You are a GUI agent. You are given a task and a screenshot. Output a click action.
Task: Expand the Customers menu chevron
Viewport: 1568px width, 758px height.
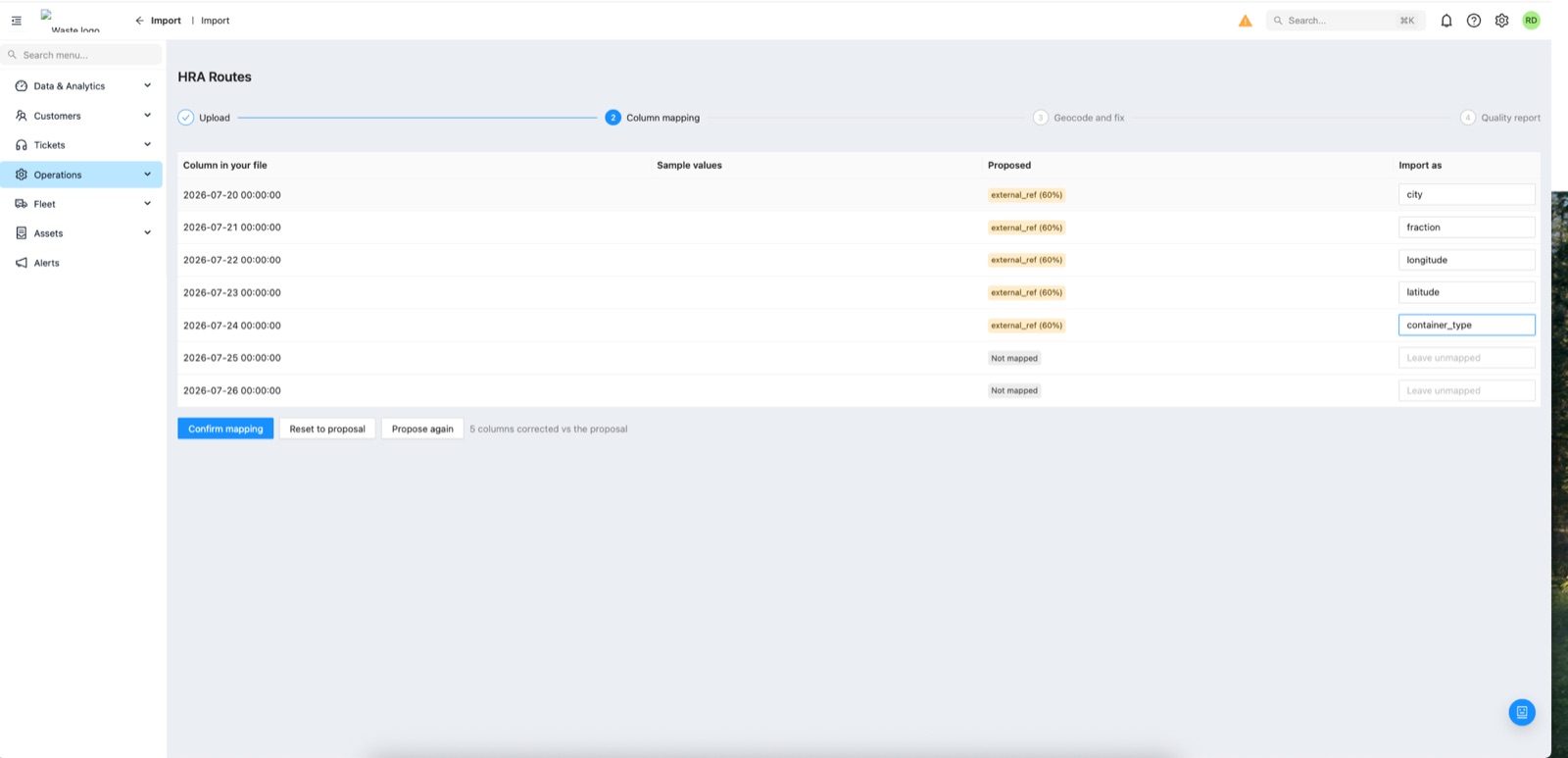point(148,116)
